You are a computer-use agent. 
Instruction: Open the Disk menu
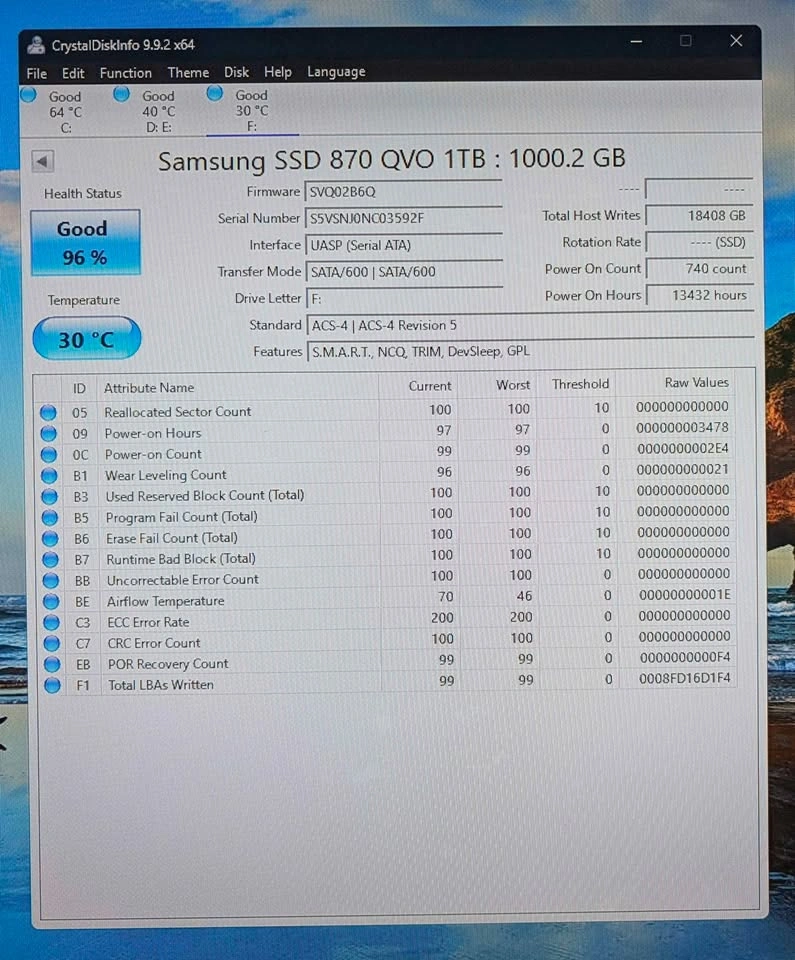coord(236,72)
